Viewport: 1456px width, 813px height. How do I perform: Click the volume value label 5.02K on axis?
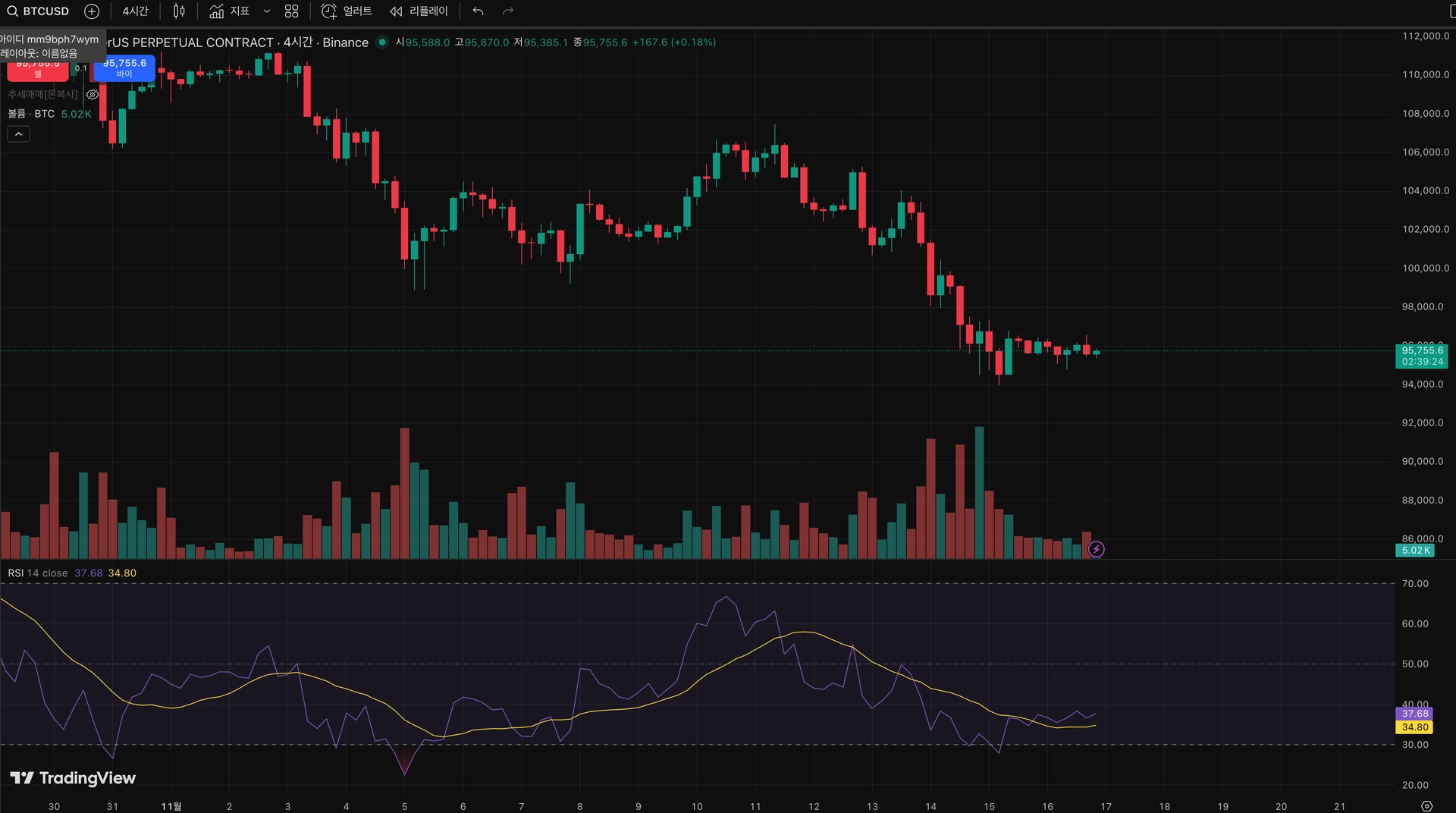pyautogui.click(x=1415, y=551)
